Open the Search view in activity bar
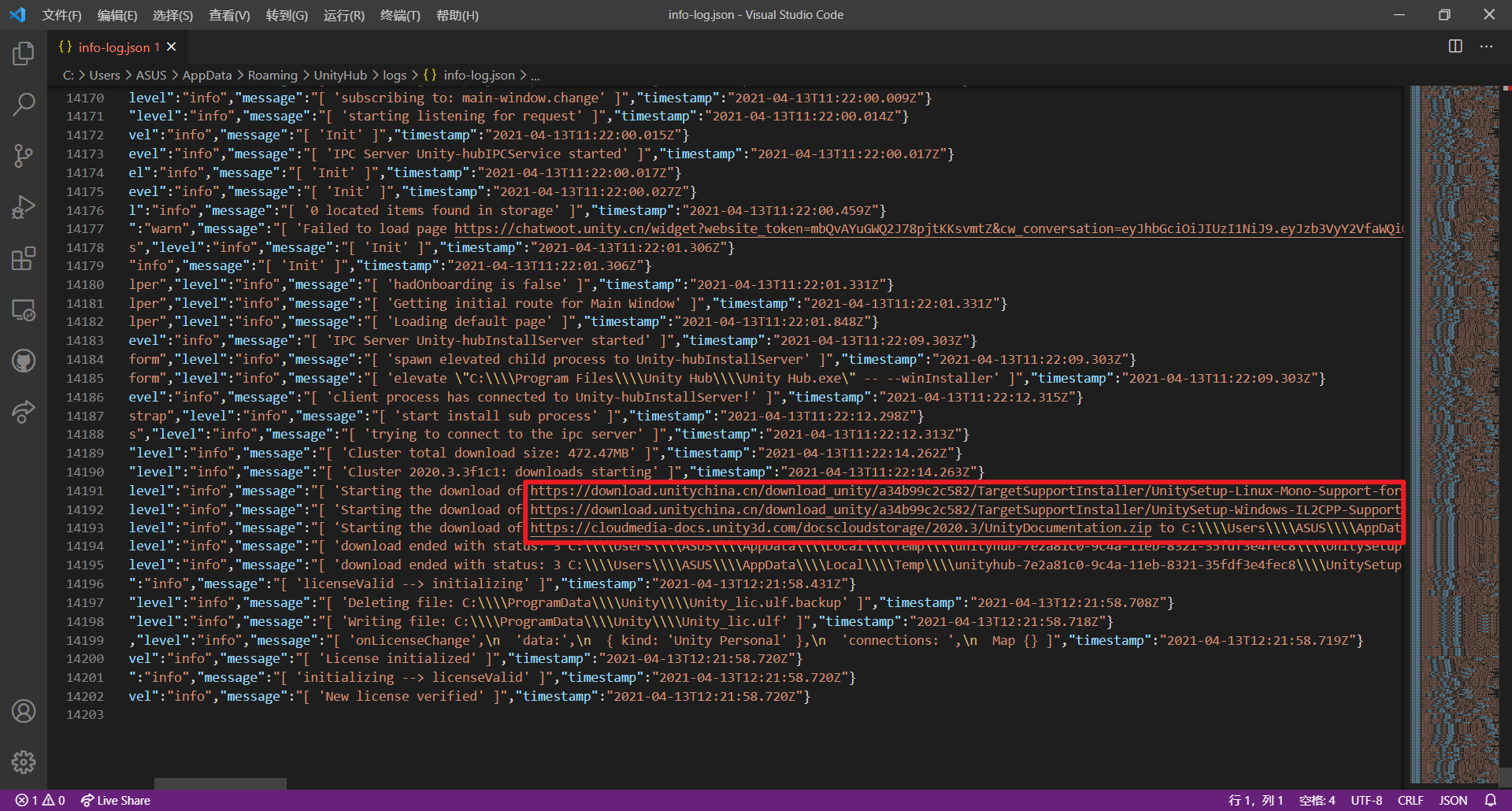The width and height of the screenshot is (1512, 811). [x=24, y=105]
